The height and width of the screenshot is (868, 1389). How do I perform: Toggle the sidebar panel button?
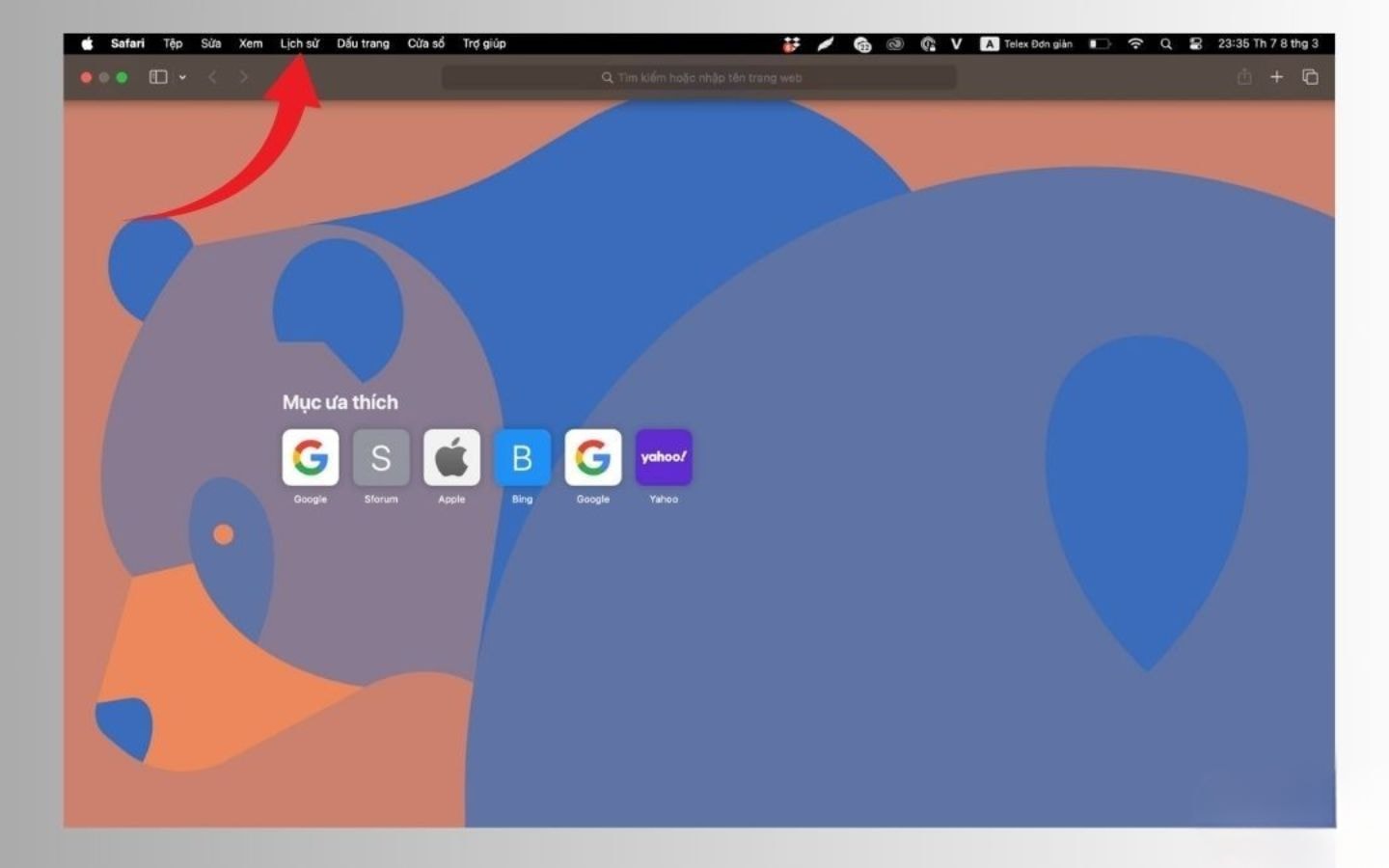(x=158, y=77)
